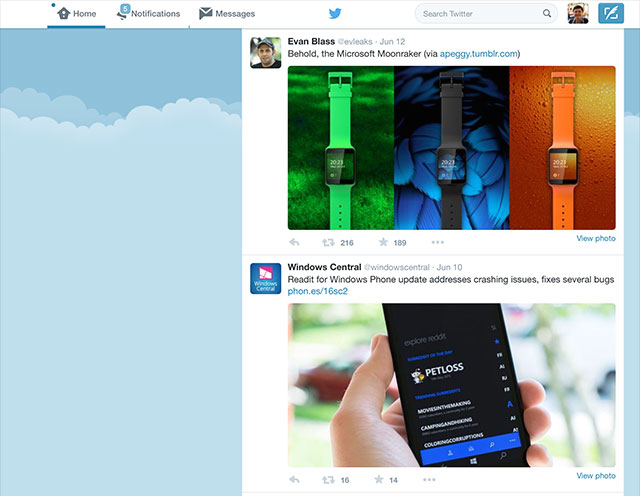The height and width of the screenshot is (496, 640).
Task: Click the Home house icon
Action: (x=64, y=13)
